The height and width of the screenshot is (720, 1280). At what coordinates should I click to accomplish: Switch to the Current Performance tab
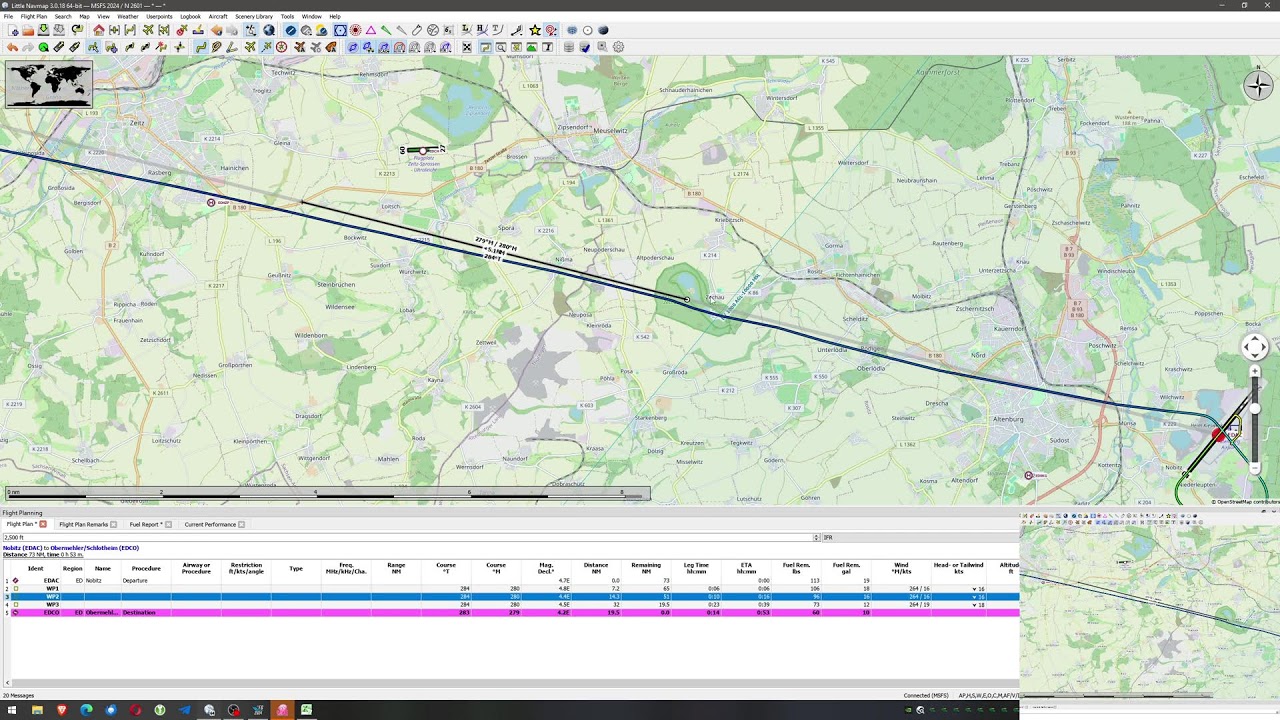coord(210,524)
